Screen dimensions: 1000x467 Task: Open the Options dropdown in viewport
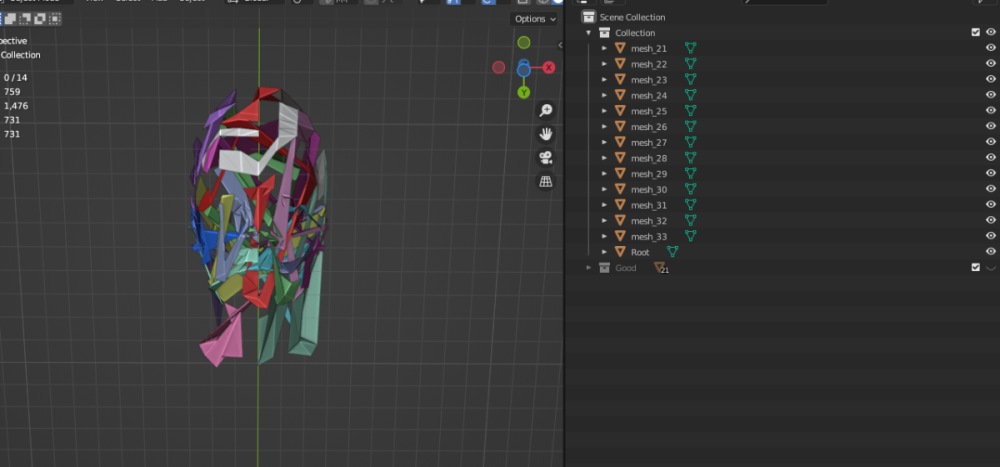pos(535,19)
